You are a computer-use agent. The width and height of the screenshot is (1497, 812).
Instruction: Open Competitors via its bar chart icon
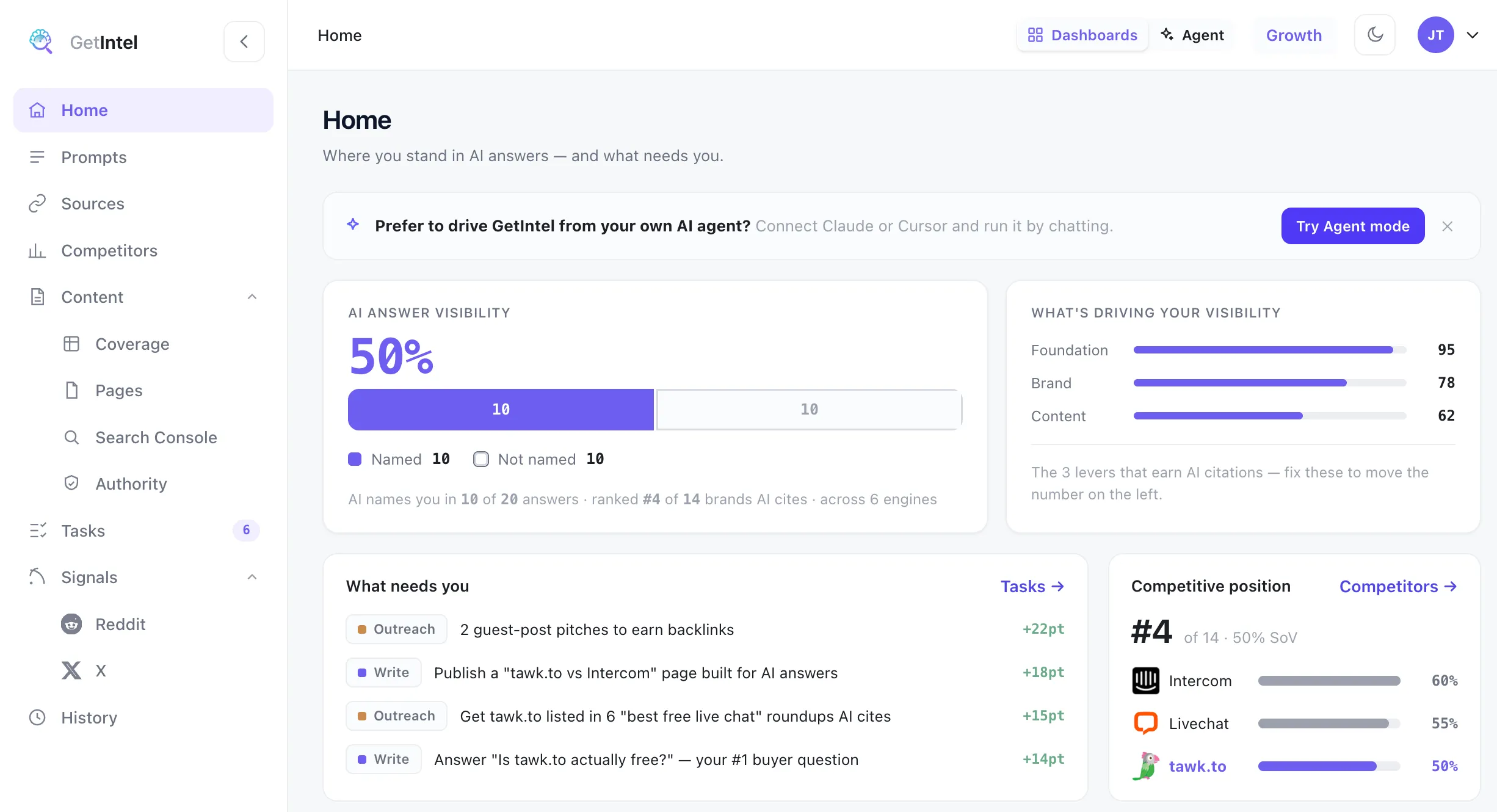click(37, 250)
